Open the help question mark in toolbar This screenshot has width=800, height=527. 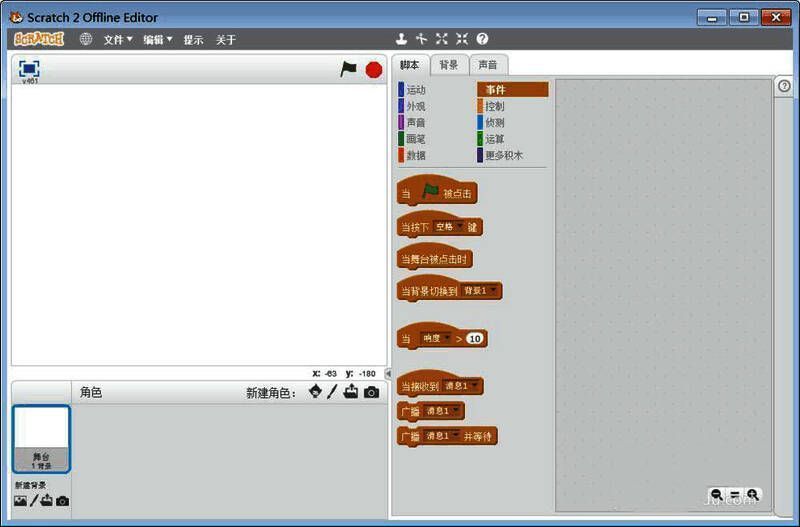482,39
